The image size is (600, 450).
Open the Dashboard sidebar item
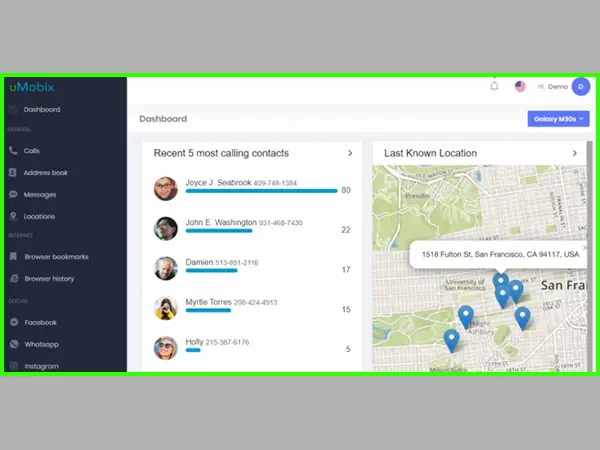(x=42, y=110)
